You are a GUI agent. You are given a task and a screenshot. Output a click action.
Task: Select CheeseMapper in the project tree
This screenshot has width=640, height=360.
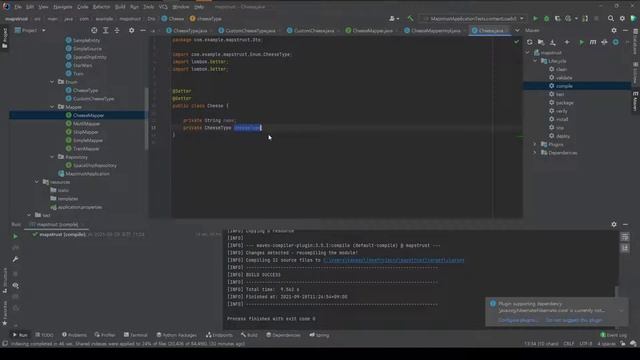(x=89, y=116)
